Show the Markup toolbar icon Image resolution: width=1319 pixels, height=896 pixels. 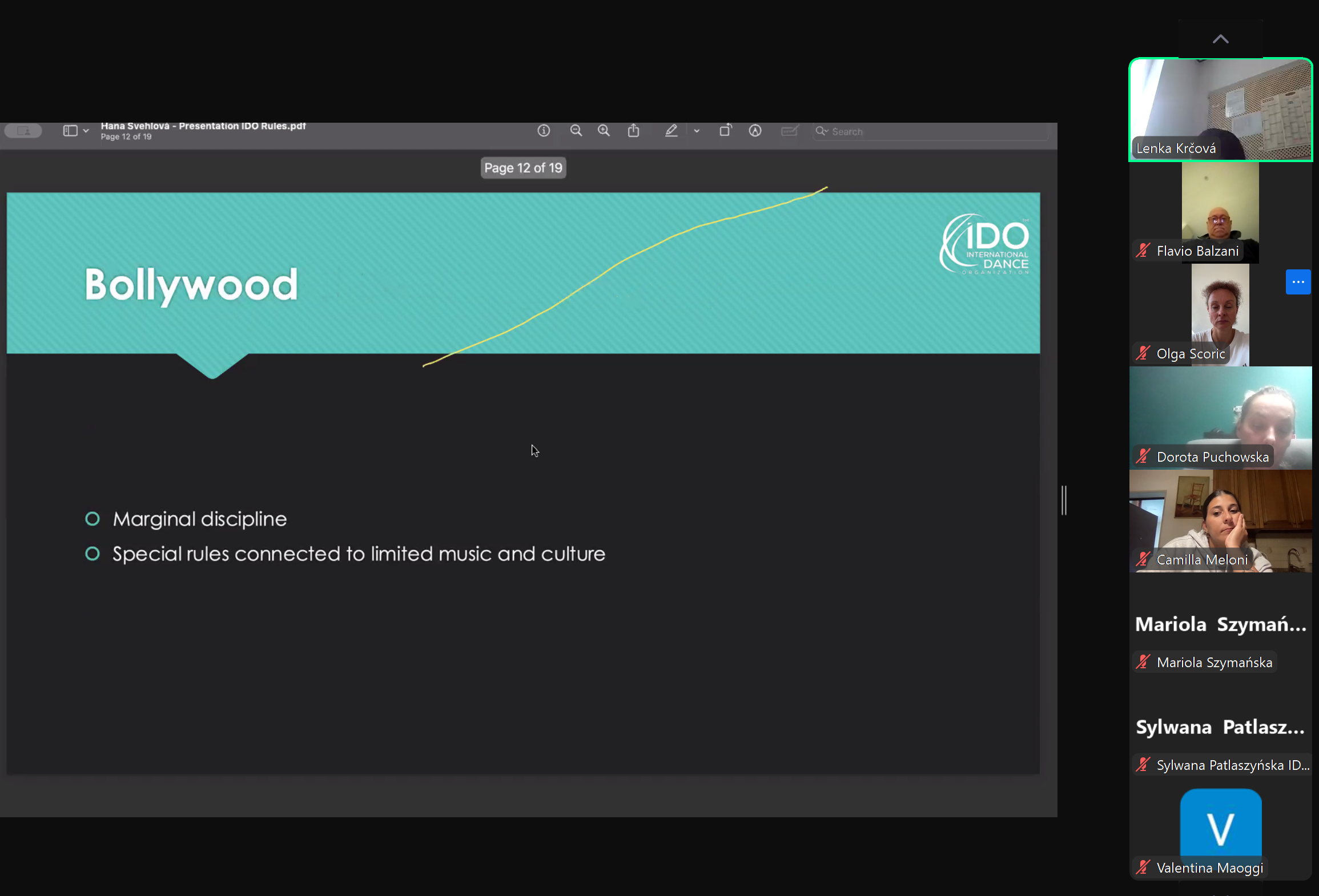pos(755,131)
